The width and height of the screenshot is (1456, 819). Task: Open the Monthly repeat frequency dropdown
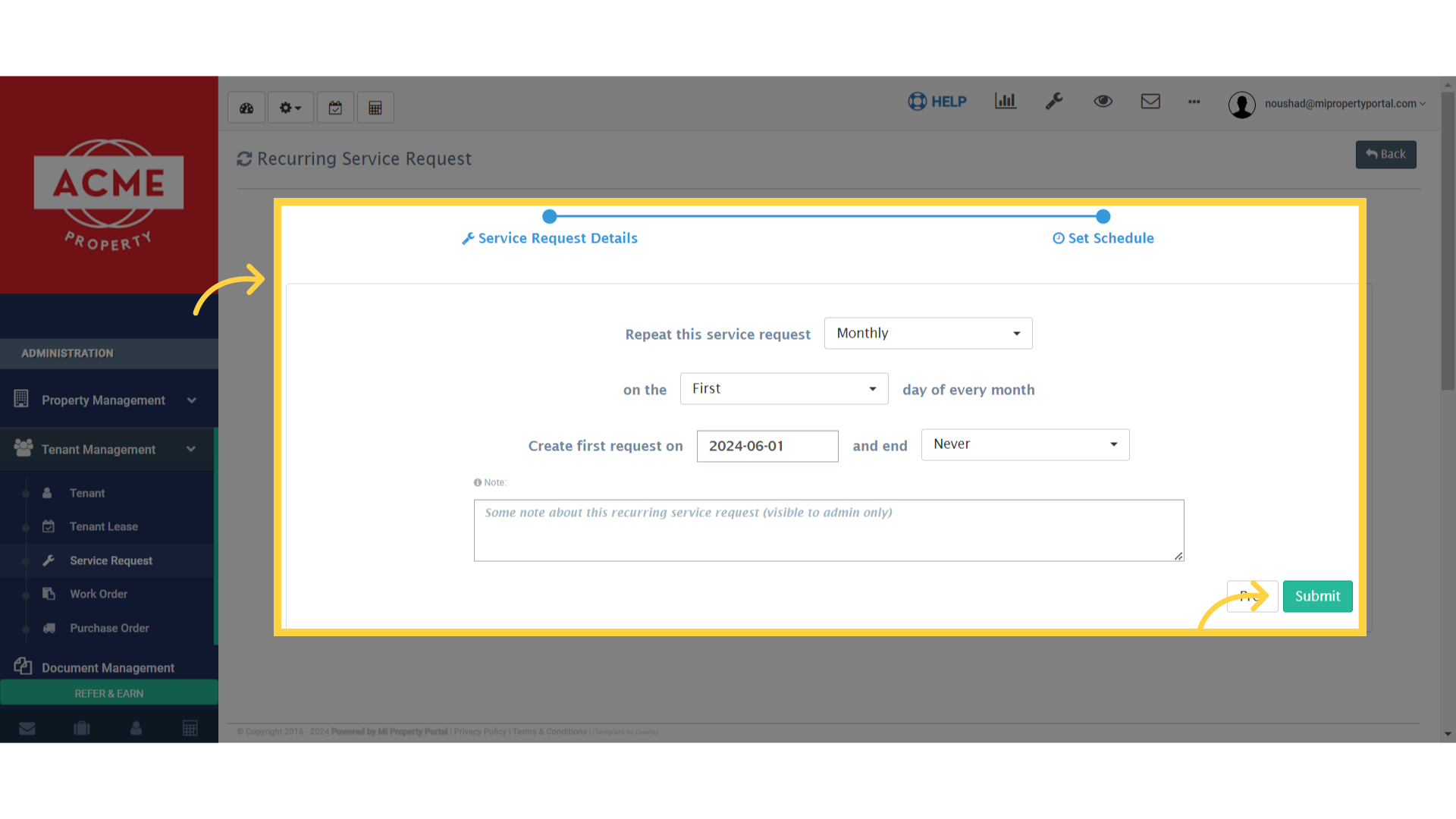[927, 333]
